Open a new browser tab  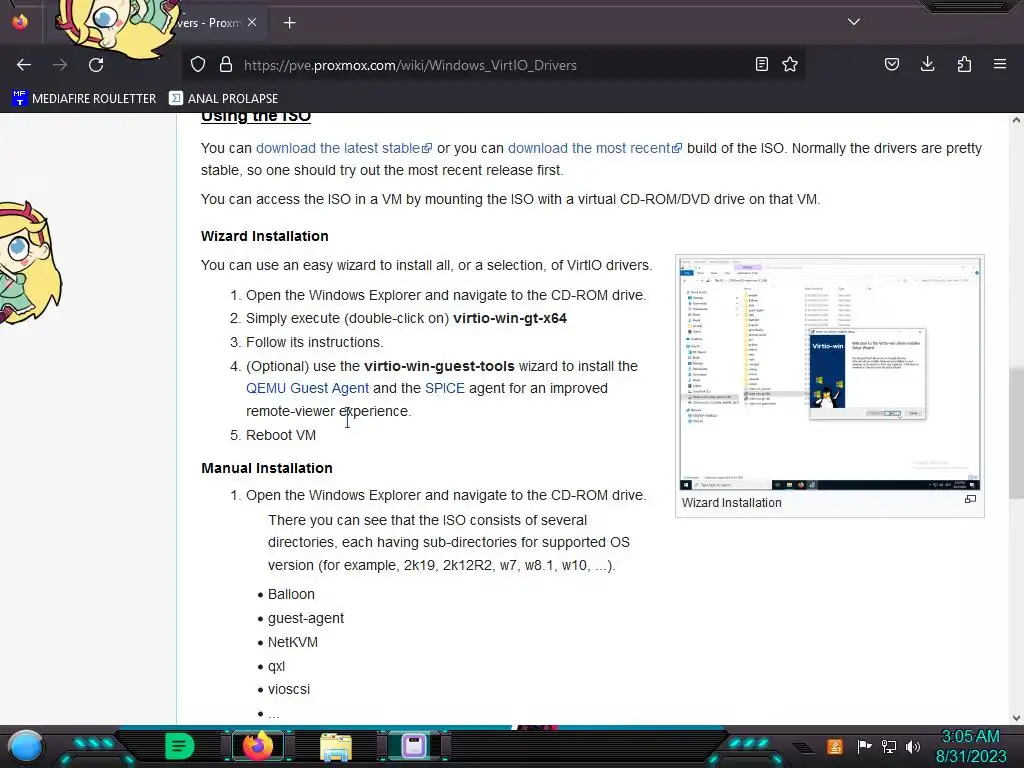[x=290, y=23]
